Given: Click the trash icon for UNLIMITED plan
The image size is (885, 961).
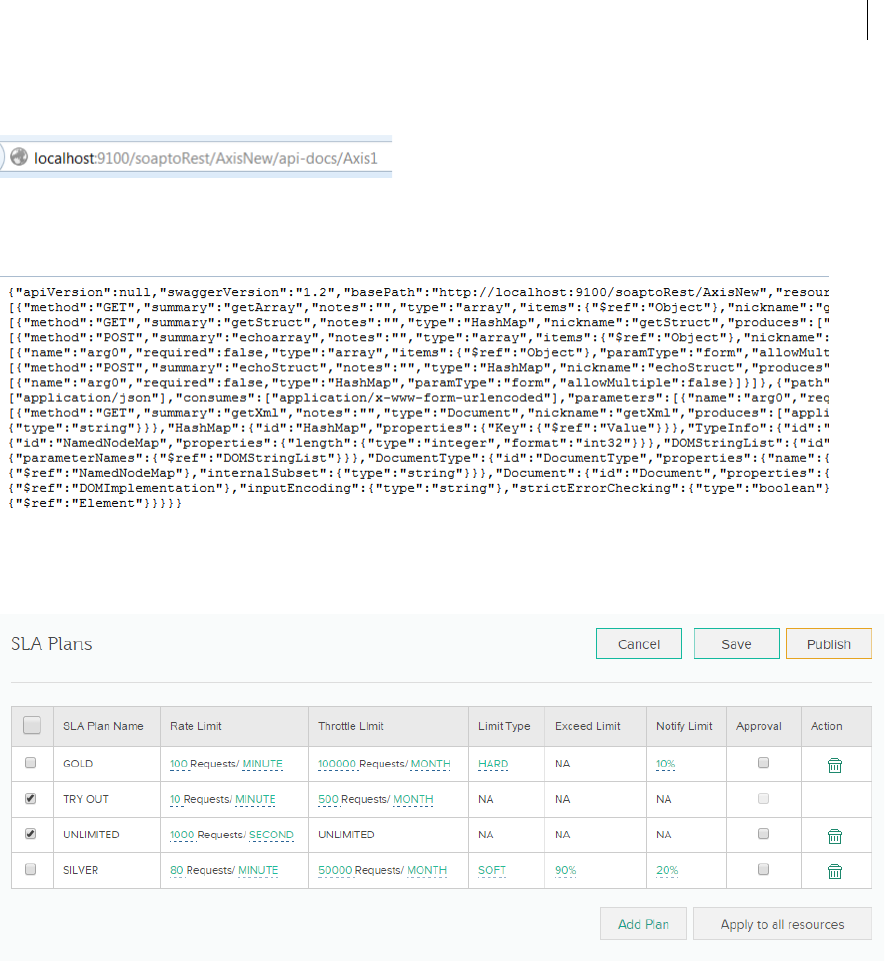Looking at the screenshot, I should [x=834, y=835].
